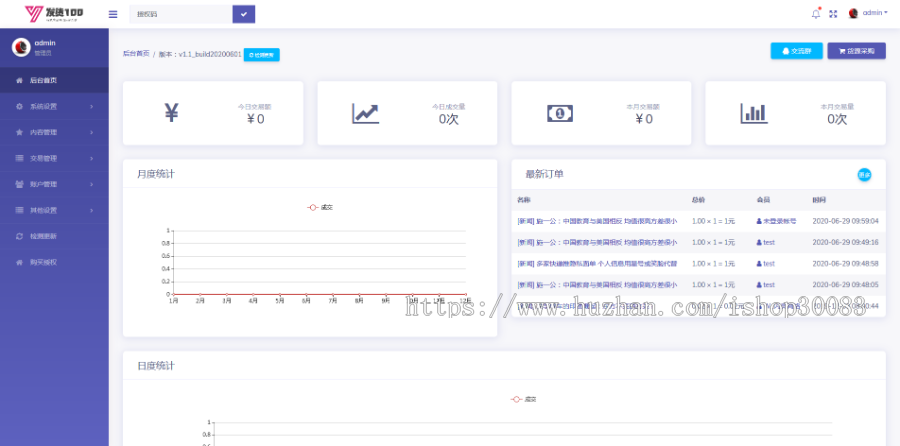Click the 货源采购 button
Screen dimensions: 900x446
856,51
